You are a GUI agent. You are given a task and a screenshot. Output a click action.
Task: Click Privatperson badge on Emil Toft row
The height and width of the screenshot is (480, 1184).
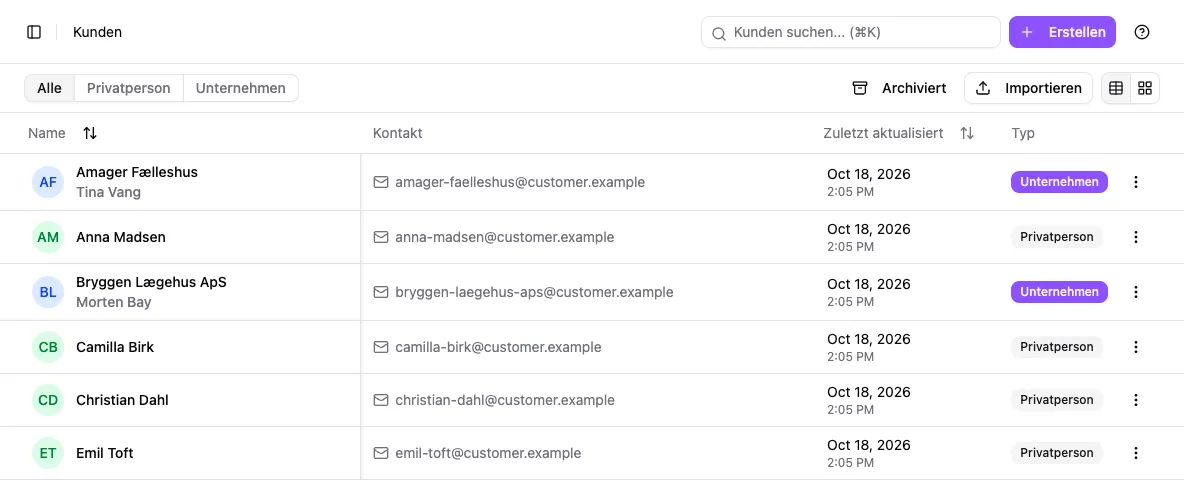pyautogui.click(x=1056, y=453)
